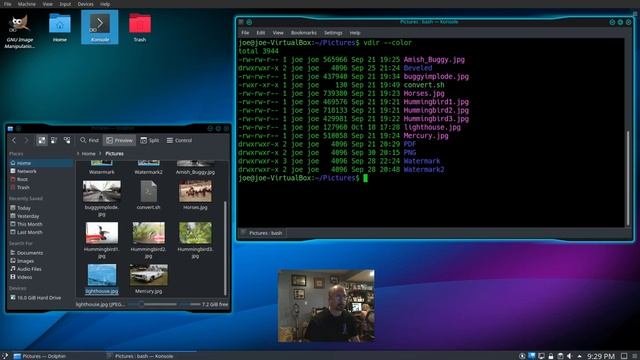Viewport: 640px width, 360px height.
Task: Select the Hummingbird1.jpg thumbnail
Action: (102, 233)
